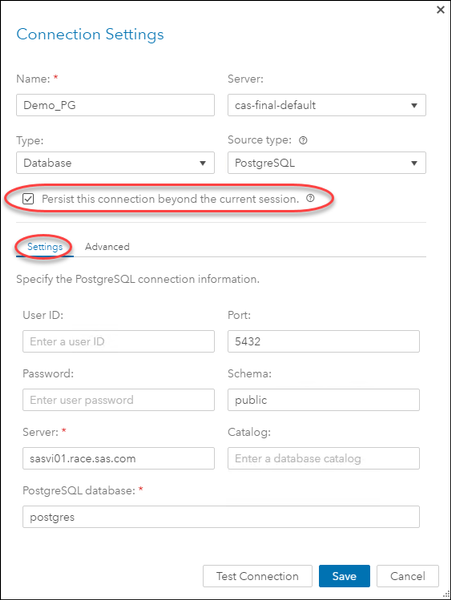Screen dimensions: 451x600
Task: Open the Advanced tab
Action: point(107,247)
